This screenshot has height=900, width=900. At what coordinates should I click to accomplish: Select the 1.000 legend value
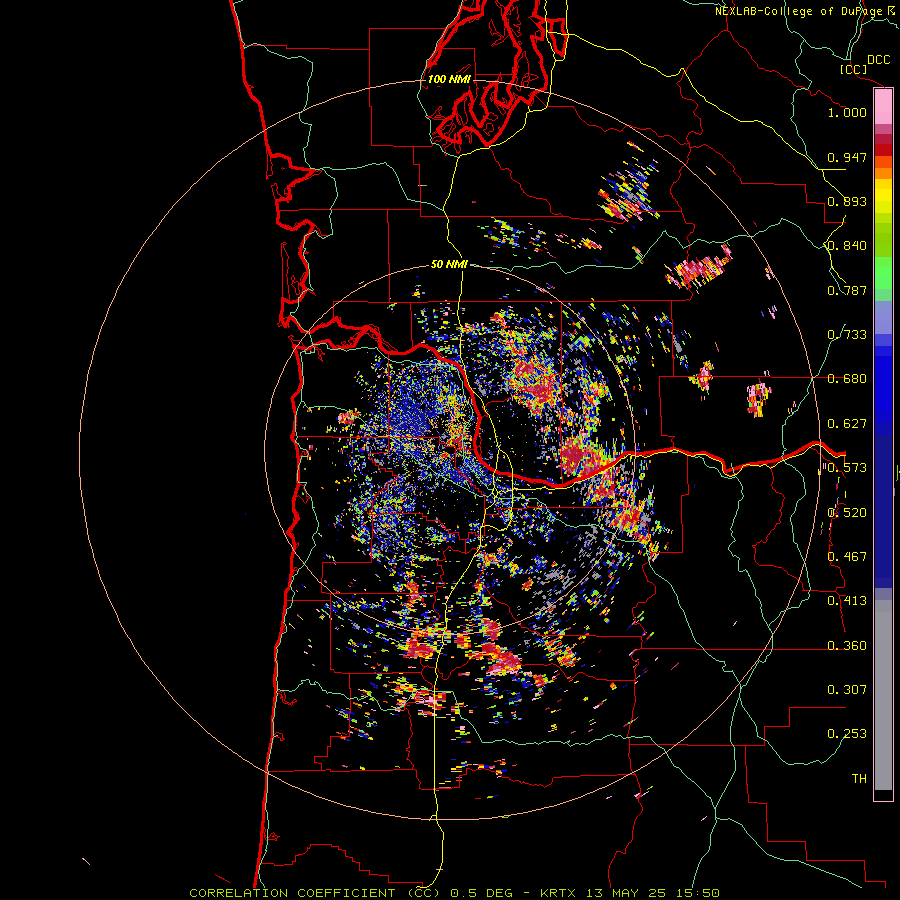coord(847,112)
